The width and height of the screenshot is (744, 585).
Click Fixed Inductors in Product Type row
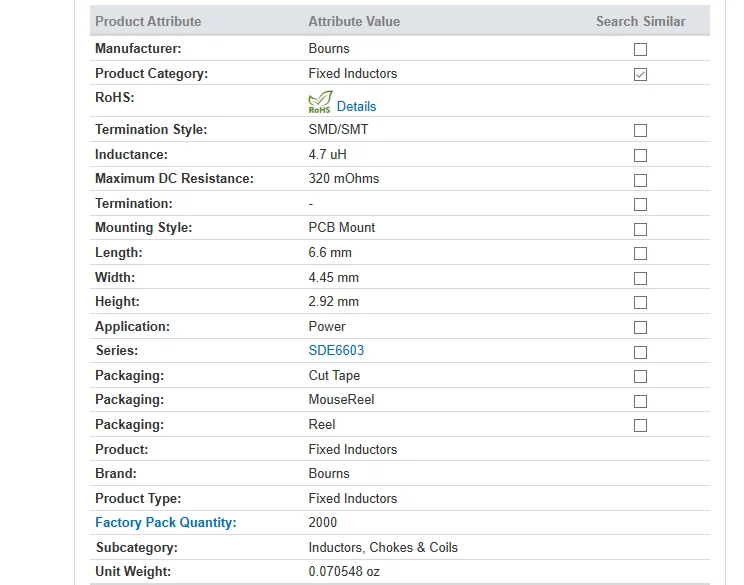click(x=353, y=498)
